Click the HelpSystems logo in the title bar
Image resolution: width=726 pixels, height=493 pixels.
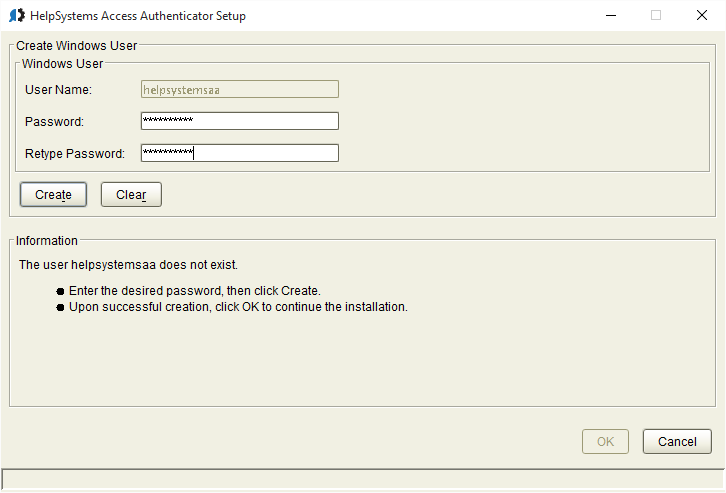click(x=17, y=16)
